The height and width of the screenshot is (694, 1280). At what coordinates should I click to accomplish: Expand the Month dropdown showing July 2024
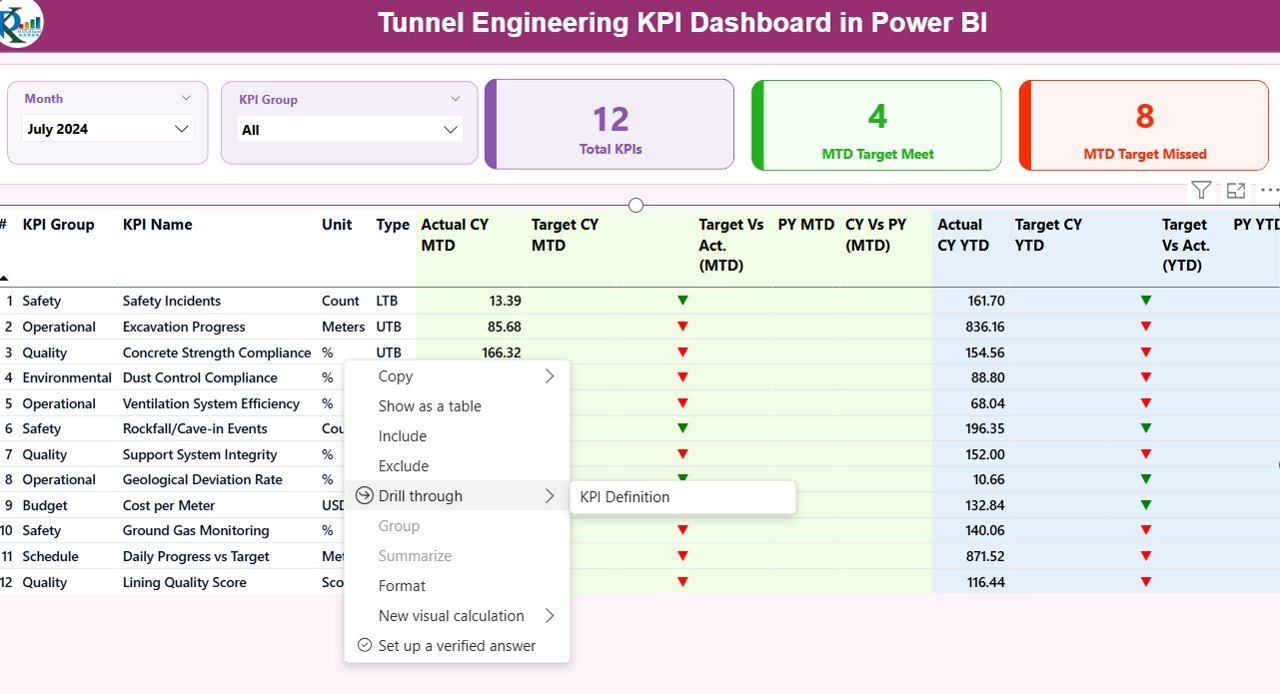point(181,129)
